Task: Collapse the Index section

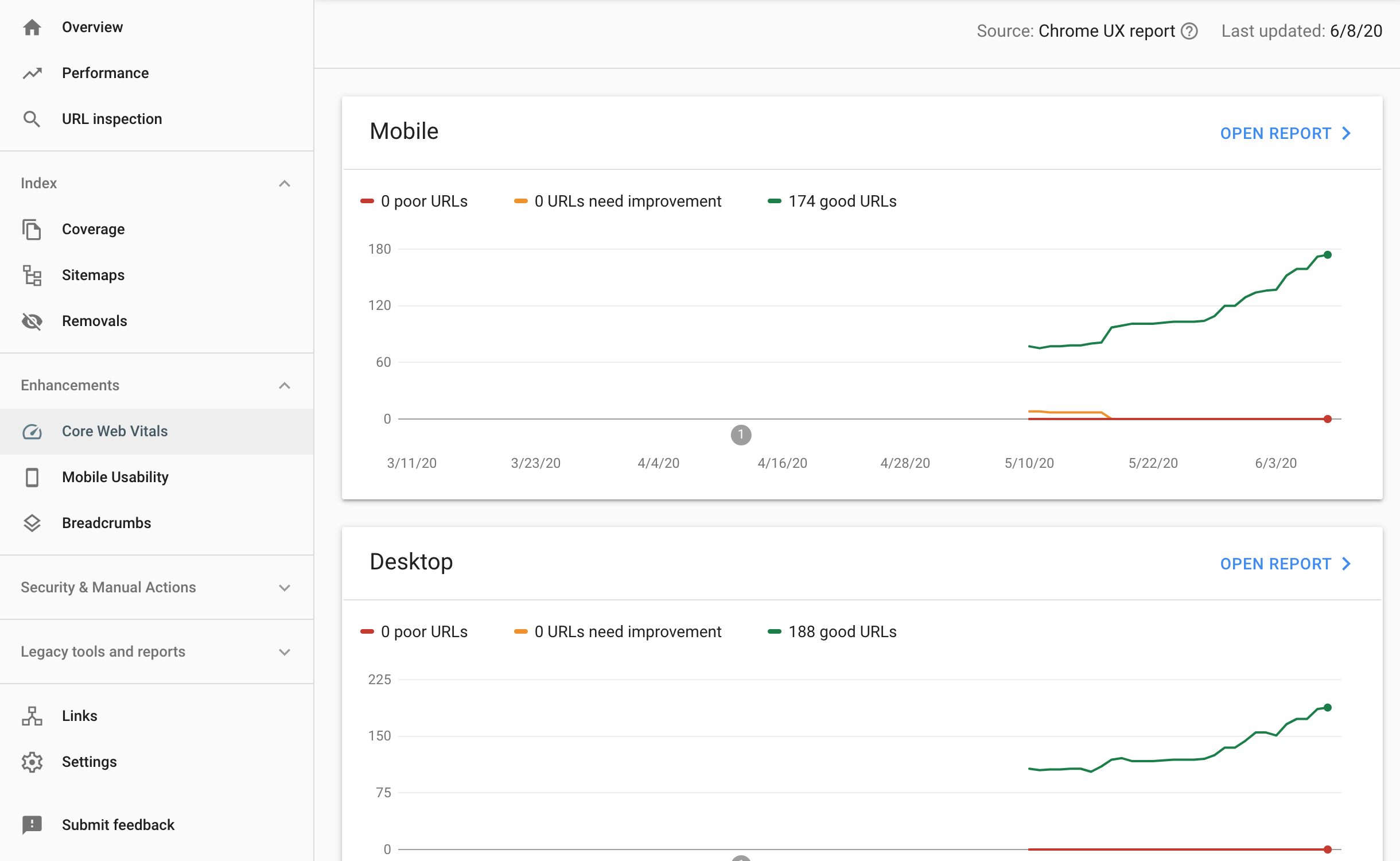Action: [x=284, y=183]
